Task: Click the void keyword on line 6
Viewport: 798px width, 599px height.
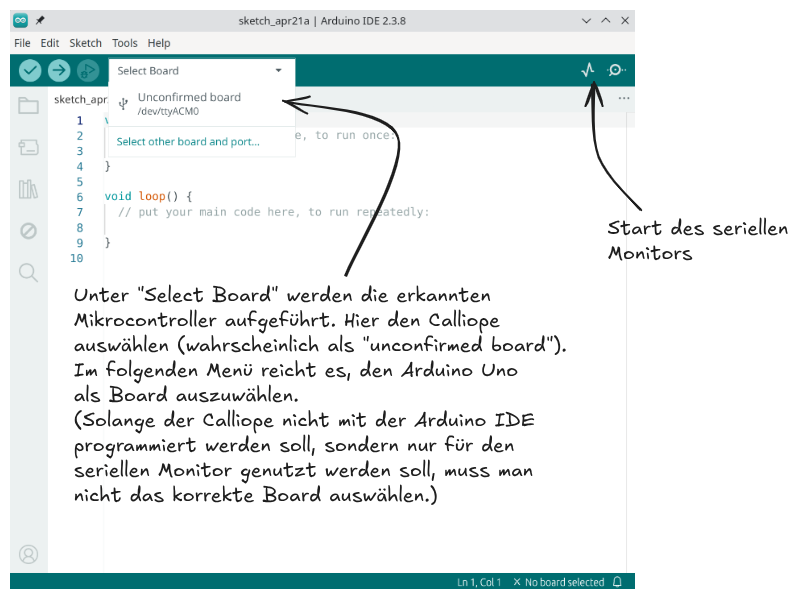Action: [118, 196]
